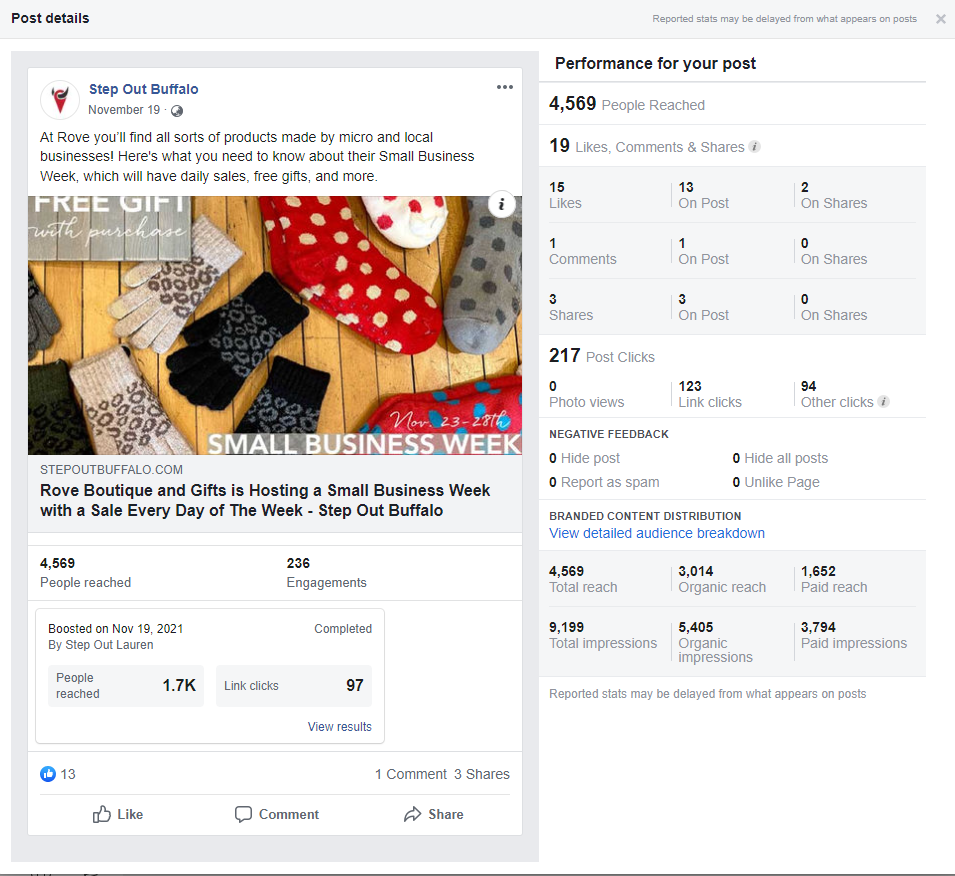Click the info icon beside Other clicks
The width and height of the screenshot is (955, 876).
(x=884, y=401)
